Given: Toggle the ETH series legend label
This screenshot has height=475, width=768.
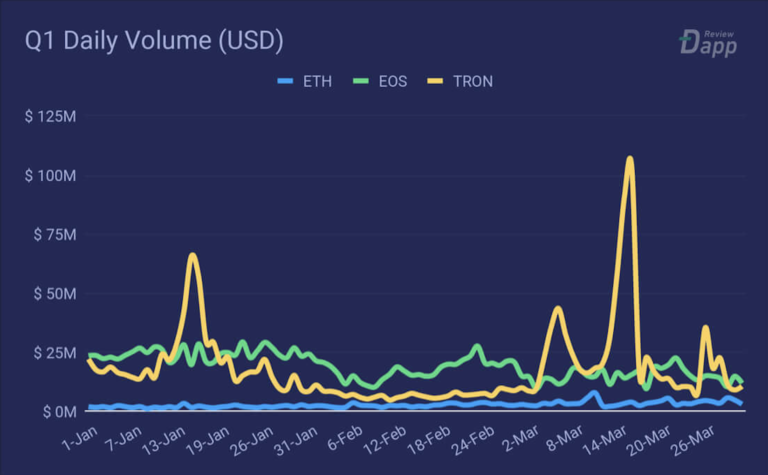Looking at the screenshot, I should pyautogui.click(x=316, y=81).
